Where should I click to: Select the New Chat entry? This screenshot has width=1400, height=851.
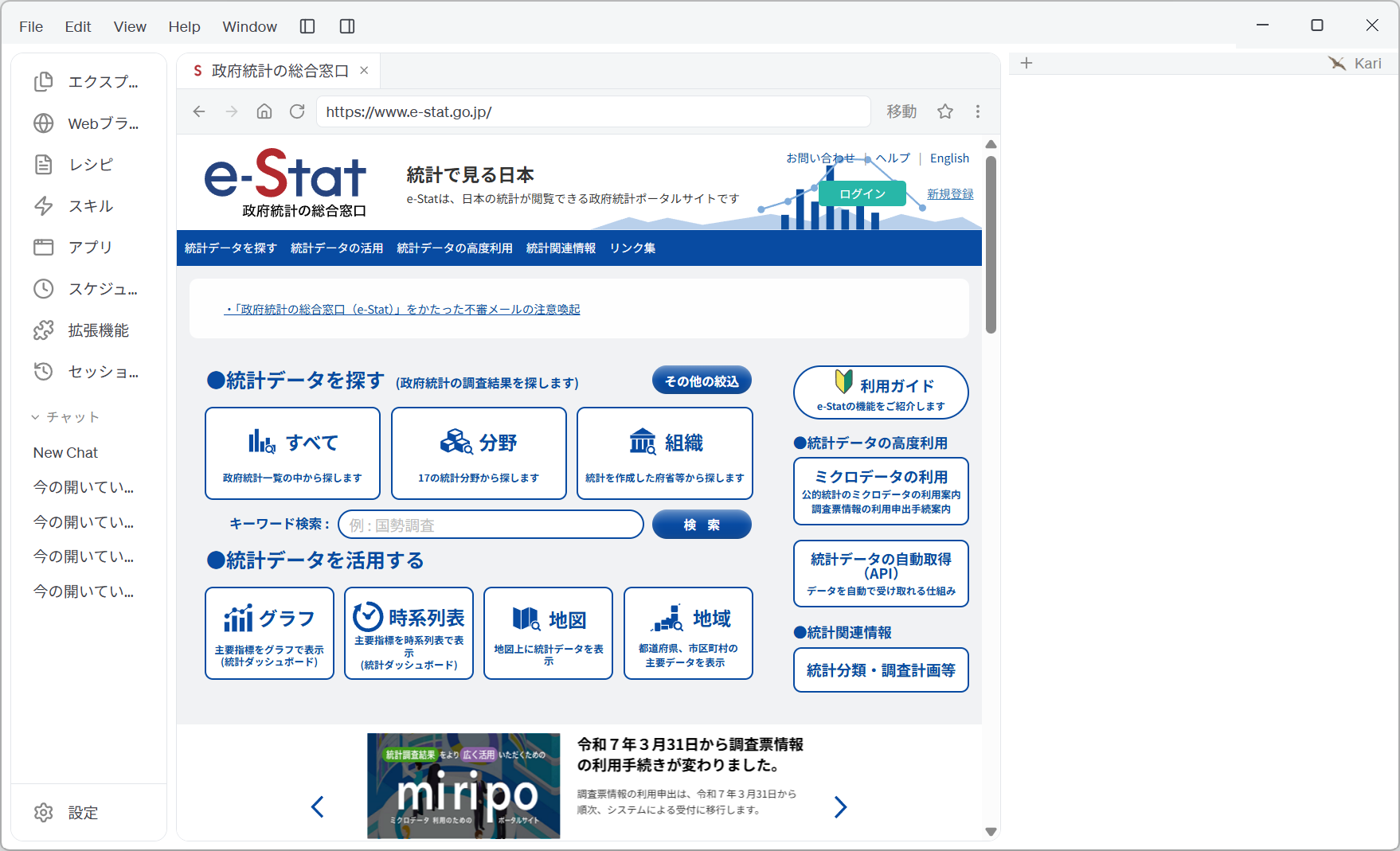[x=65, y=453]
